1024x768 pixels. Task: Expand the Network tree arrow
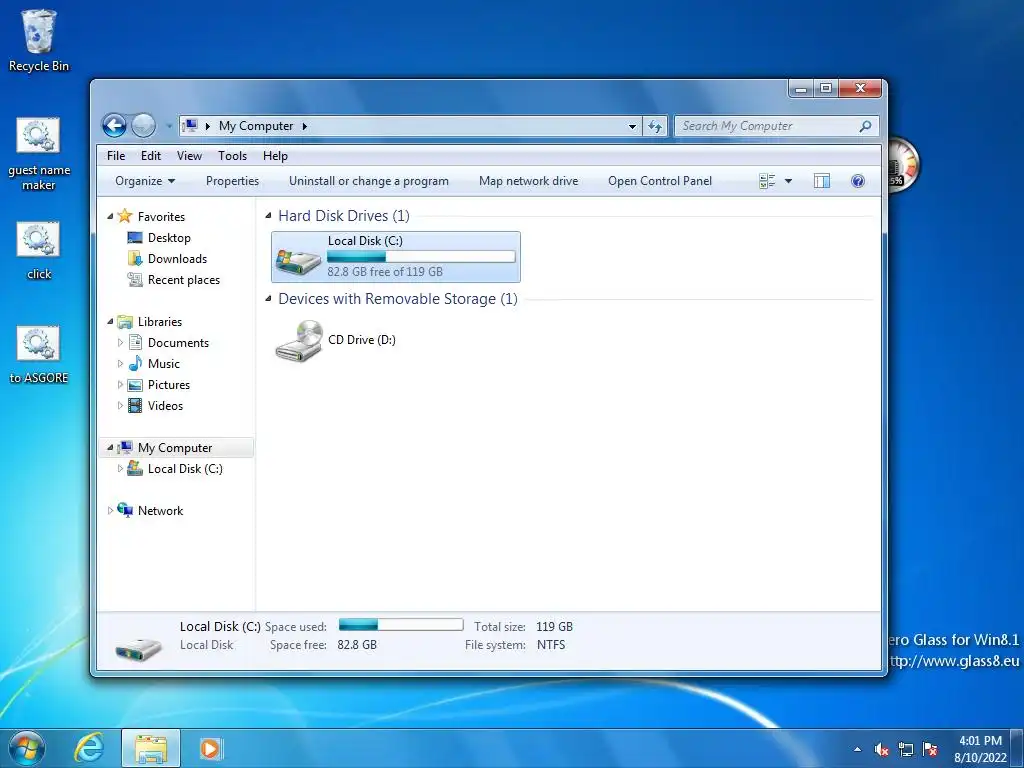click(x=110, y=511)
